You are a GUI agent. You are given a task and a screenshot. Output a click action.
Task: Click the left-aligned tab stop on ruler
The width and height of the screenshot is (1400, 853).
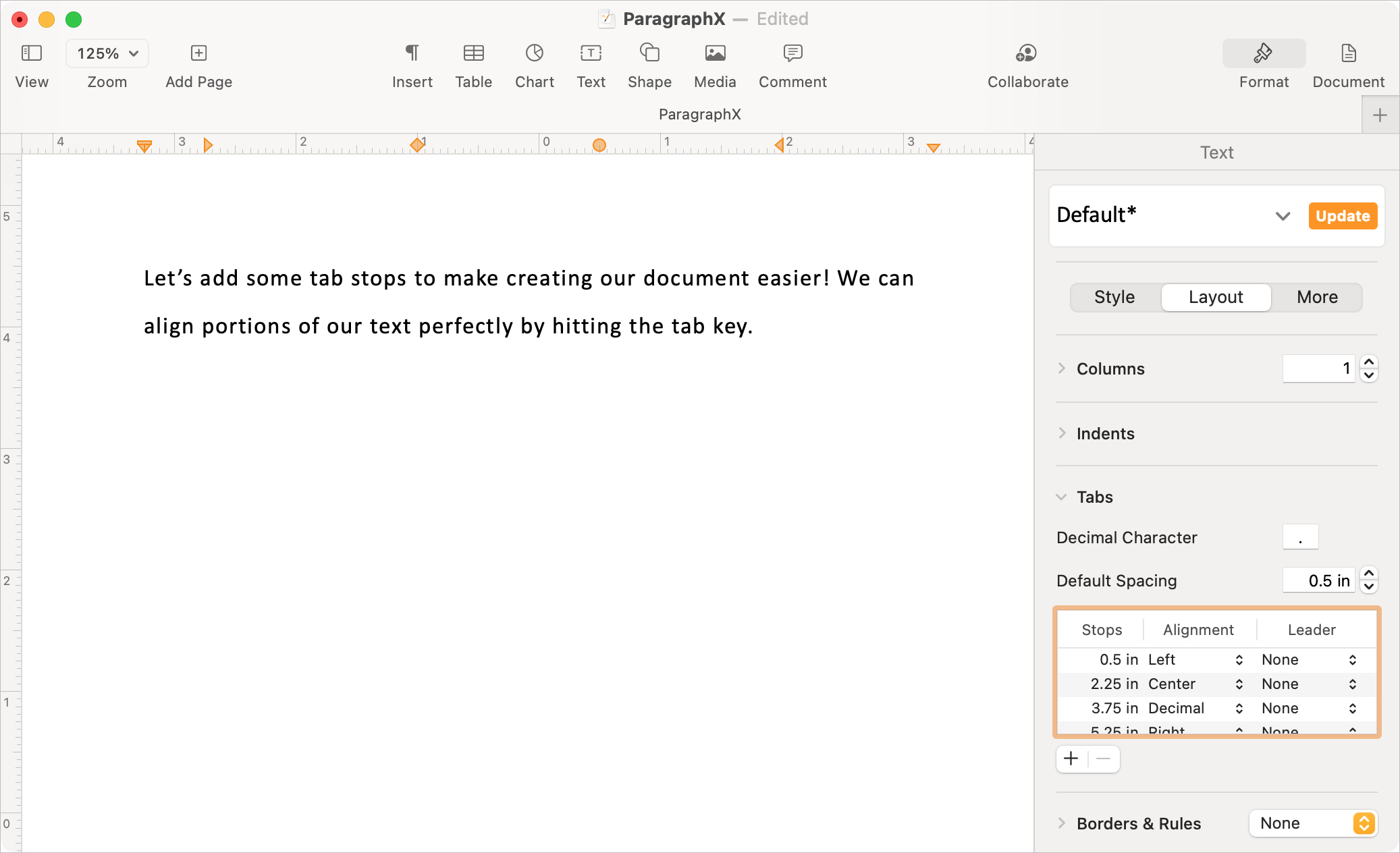pos(208,145)
